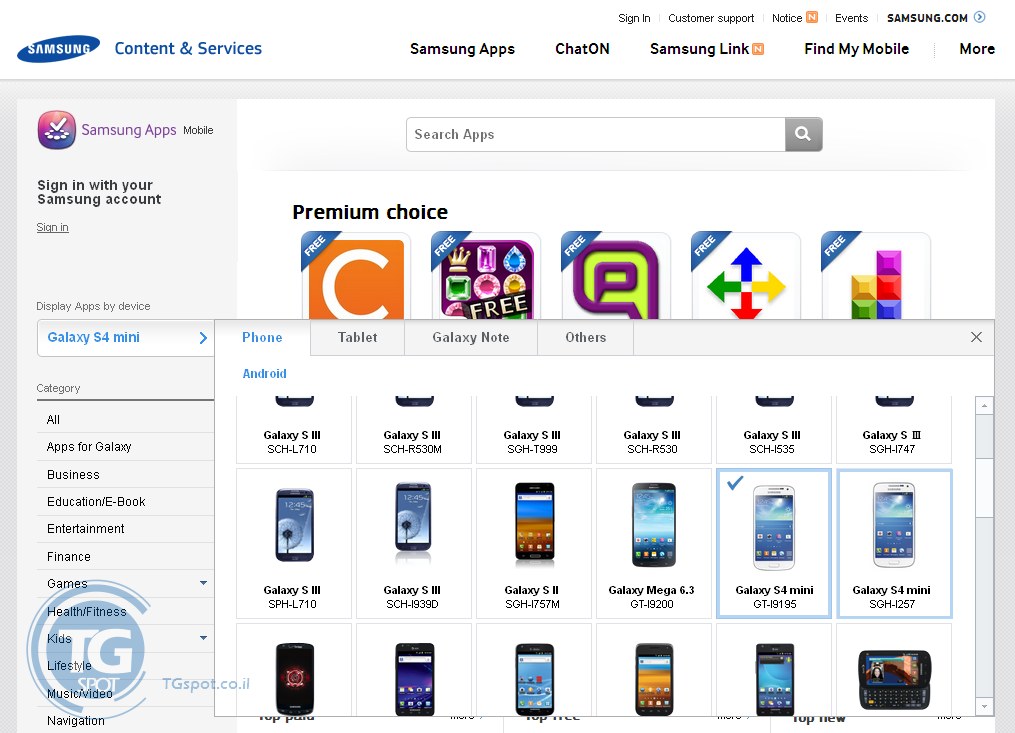Select the Android filter link
Image resolution: width=1015 pixels, height=733 pixels.
point(264,374)
